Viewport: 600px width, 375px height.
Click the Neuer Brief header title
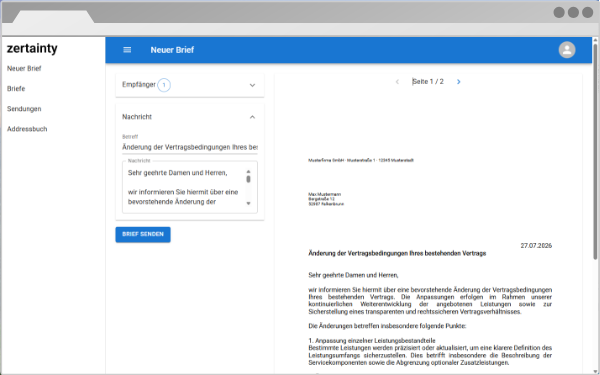tap(172, 50)
